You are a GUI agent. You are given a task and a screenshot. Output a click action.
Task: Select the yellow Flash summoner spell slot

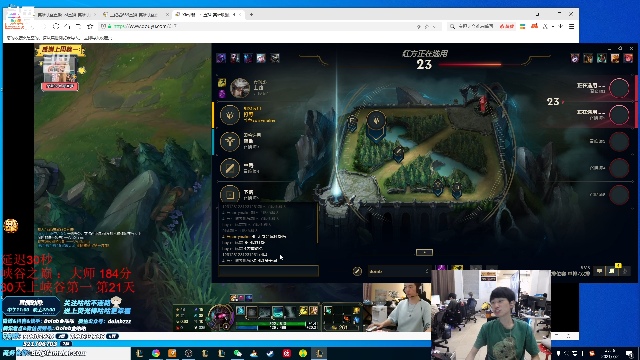[x=457, y=269]
